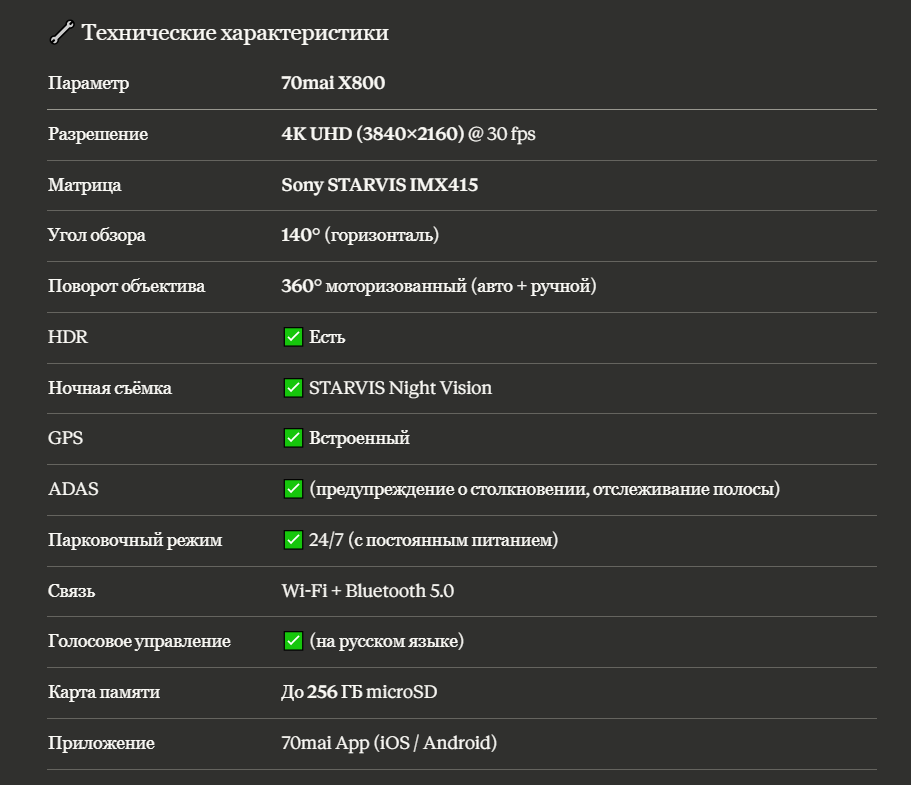This screenshot has width=911, height=785.
Task: Click the green checkmark in HDR row
Action: (x=293, y=337)
